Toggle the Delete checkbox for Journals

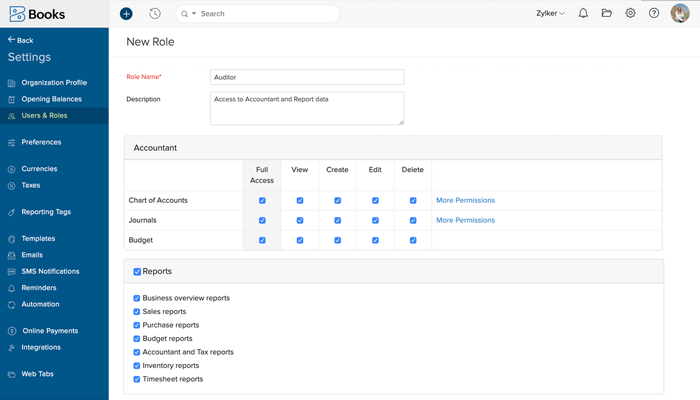click(x=413, y=220)
